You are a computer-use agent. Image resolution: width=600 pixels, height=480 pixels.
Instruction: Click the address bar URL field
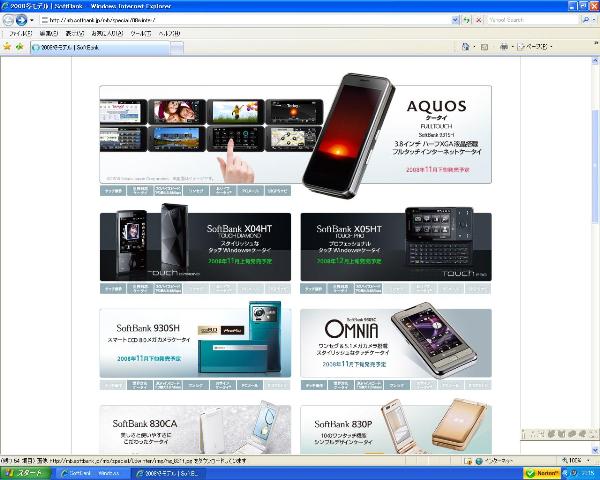(245, 20)
